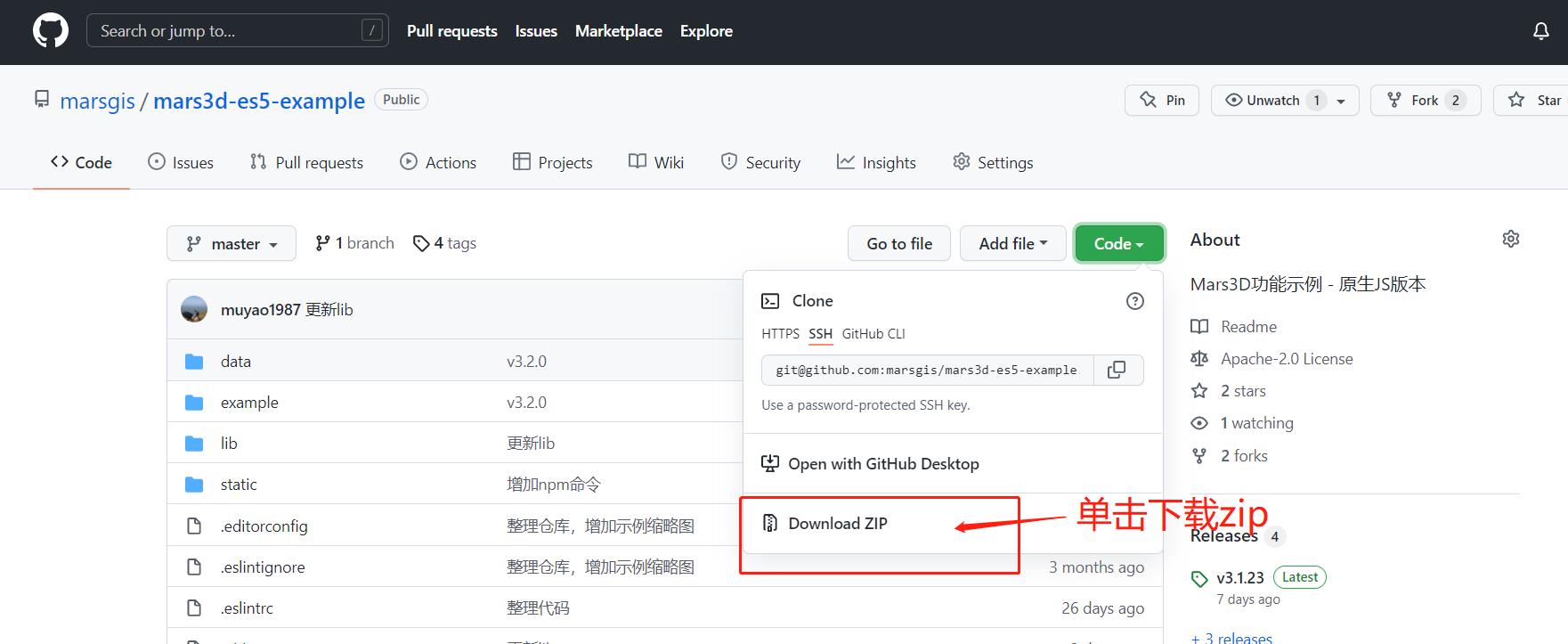Open the v3.1.23 release link
This screenshot has width=1568, height=644.
(x=1240, y=578)
